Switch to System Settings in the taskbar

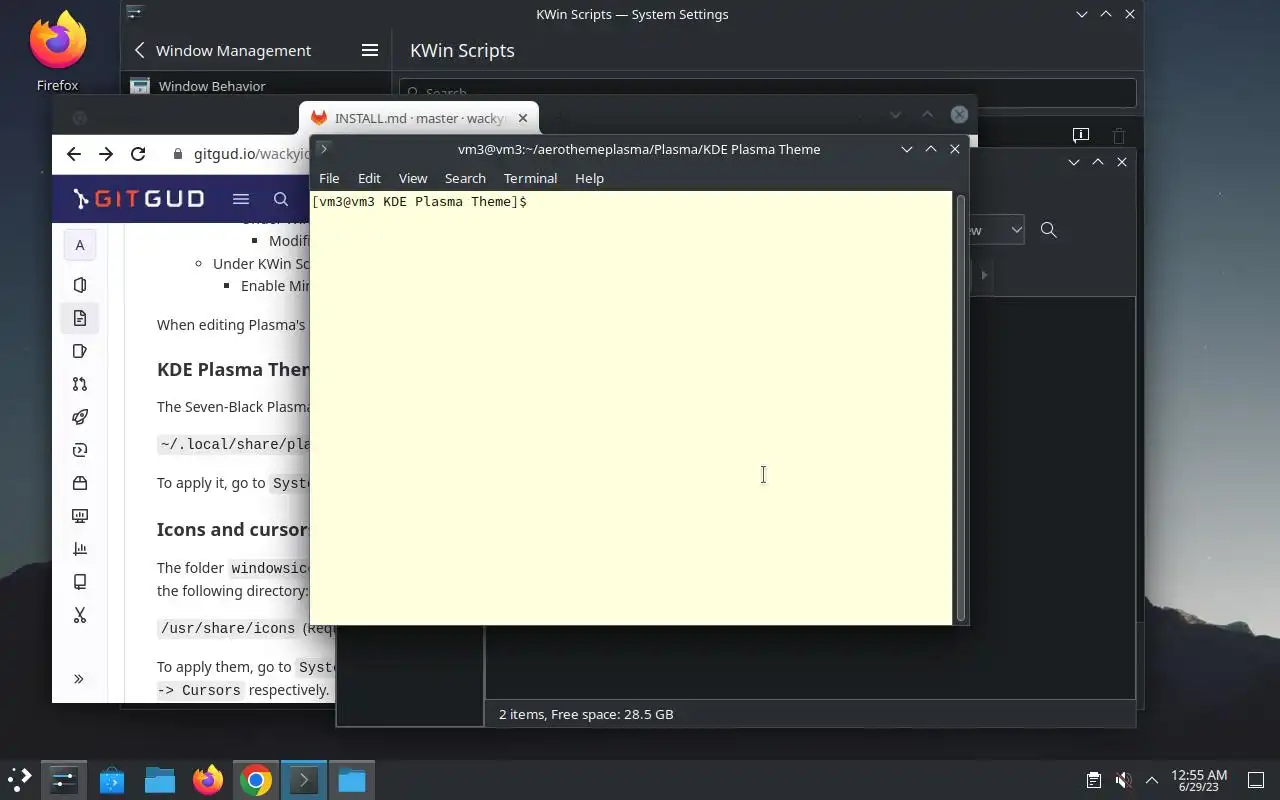(64, 780)
